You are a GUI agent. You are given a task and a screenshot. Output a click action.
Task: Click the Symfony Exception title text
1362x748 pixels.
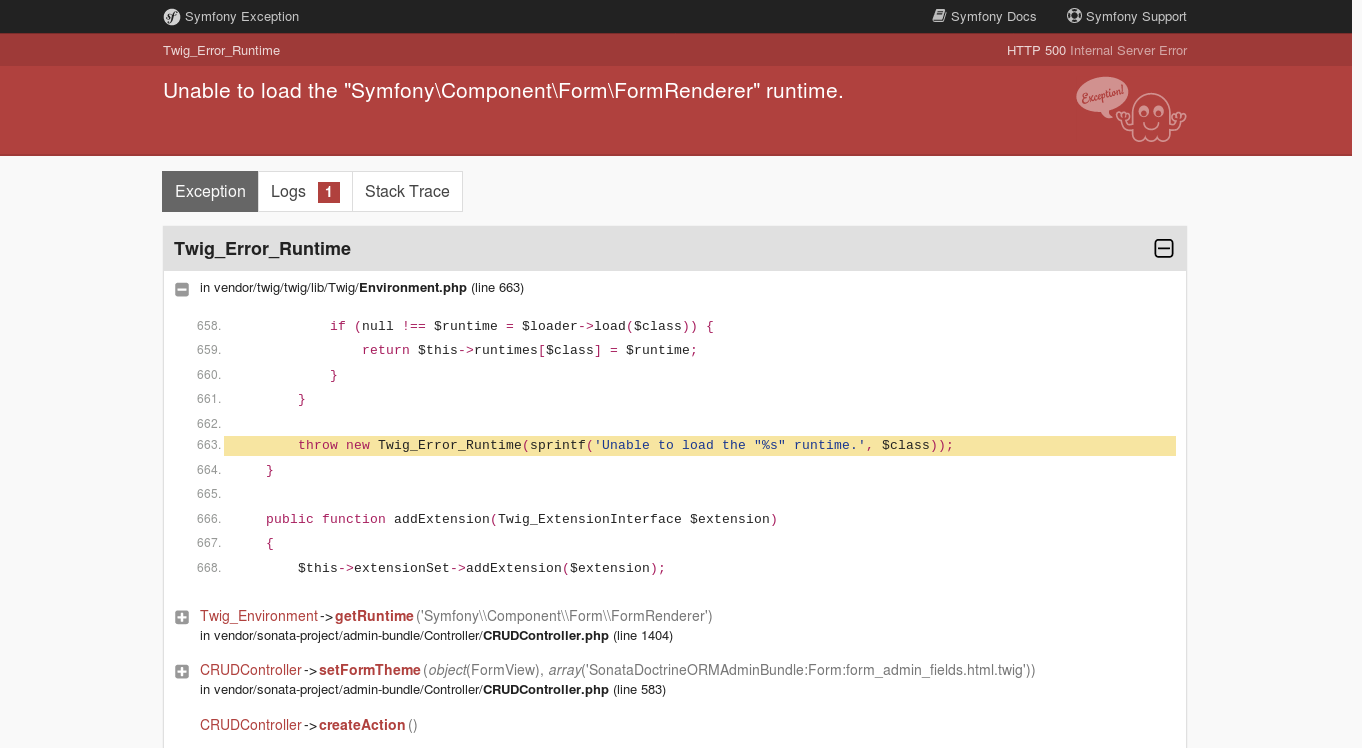coord(242,16)
